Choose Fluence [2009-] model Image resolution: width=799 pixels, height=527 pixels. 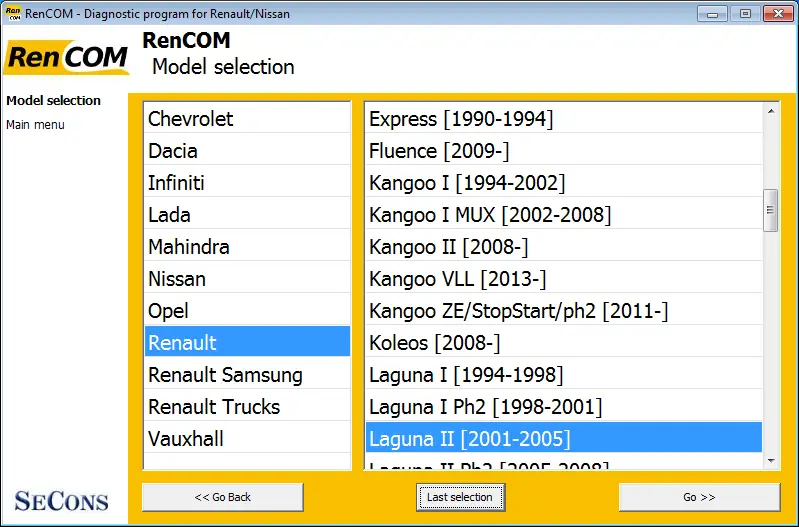tap(564, 151)
